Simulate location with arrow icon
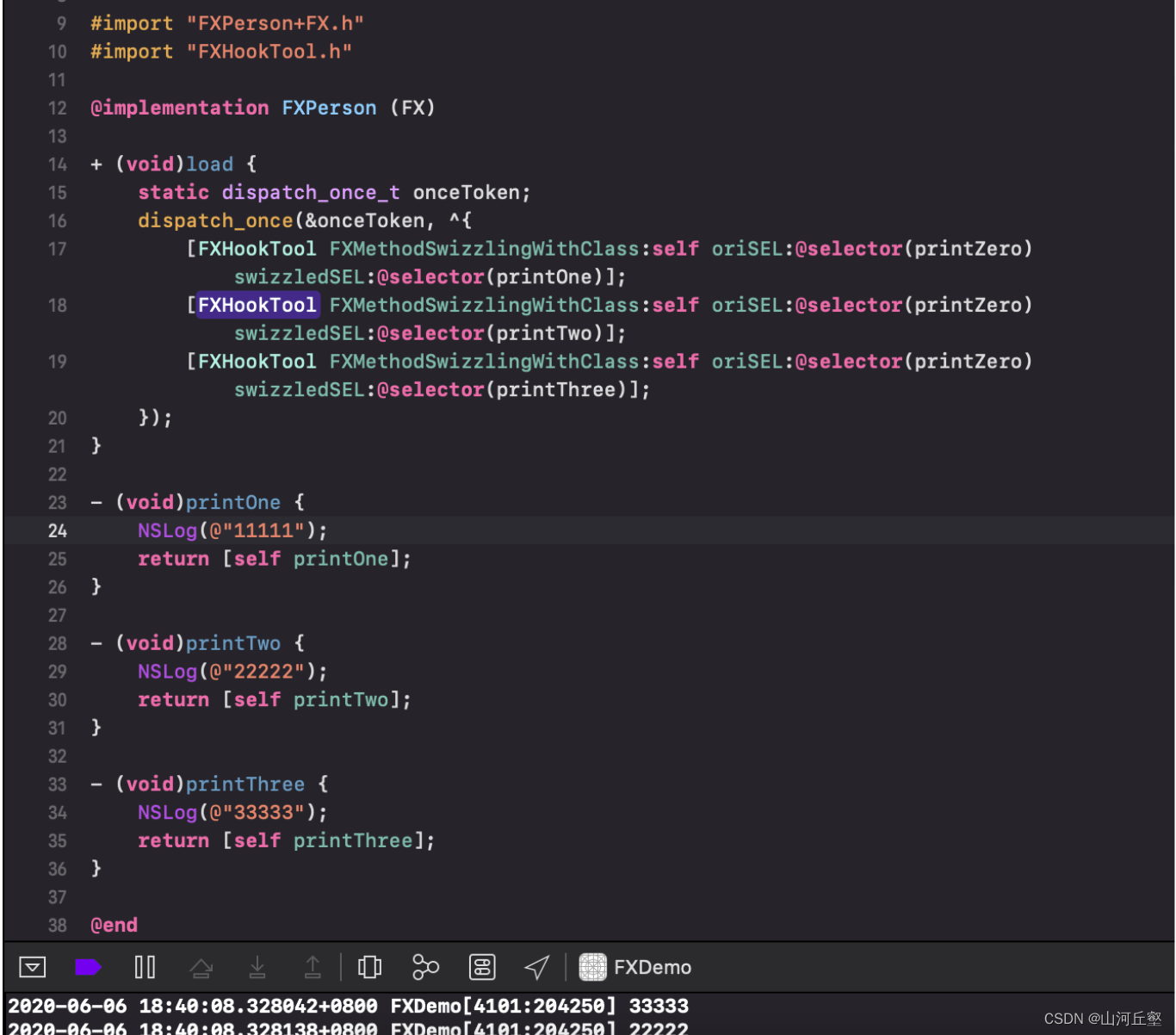This screenshot has width=1176, height=1035. [536, 967]
